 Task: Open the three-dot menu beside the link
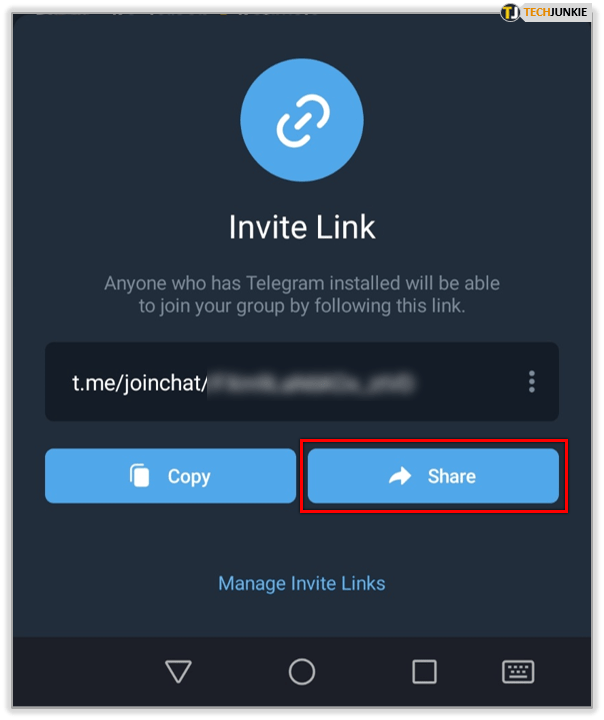531,382
